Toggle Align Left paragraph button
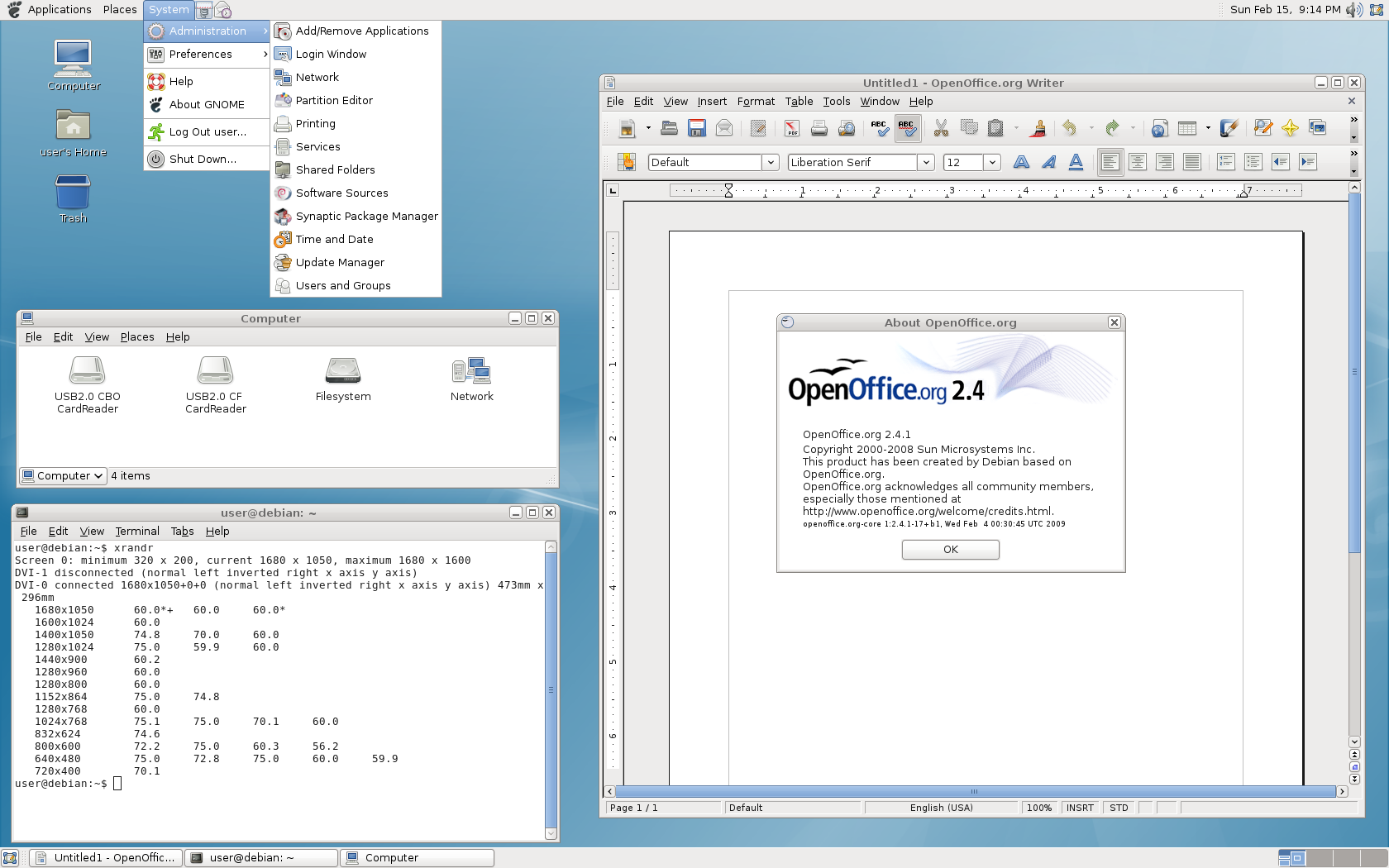1389x868 pixels. coord(1110,162)
